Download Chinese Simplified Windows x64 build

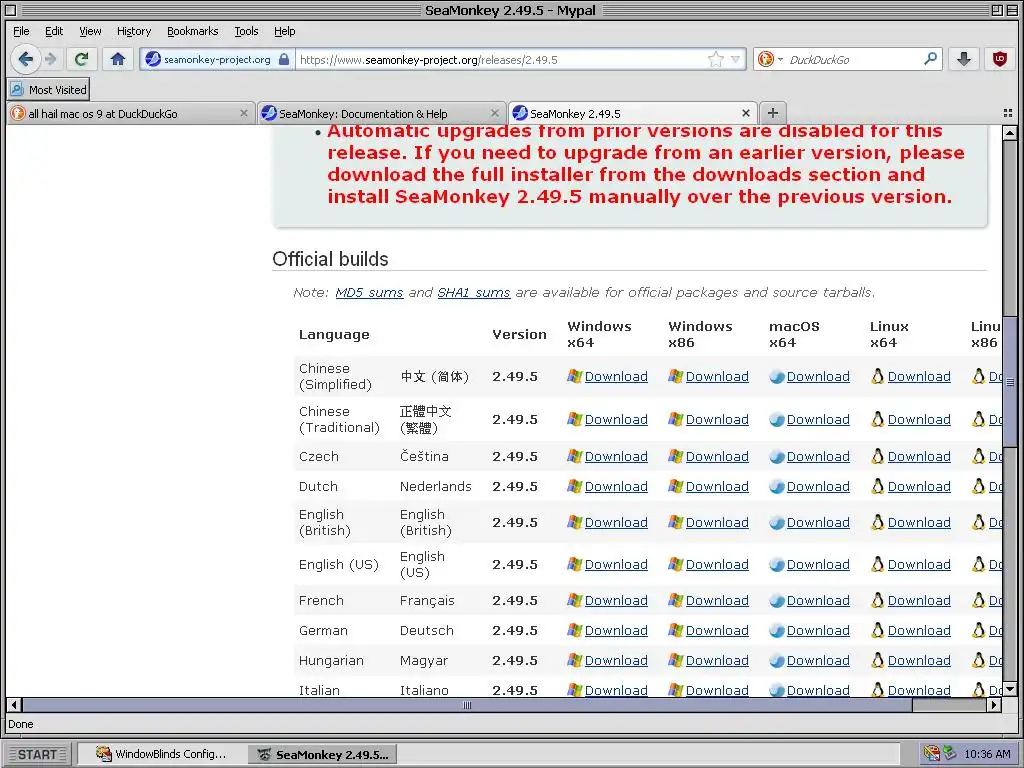point(616,377)
